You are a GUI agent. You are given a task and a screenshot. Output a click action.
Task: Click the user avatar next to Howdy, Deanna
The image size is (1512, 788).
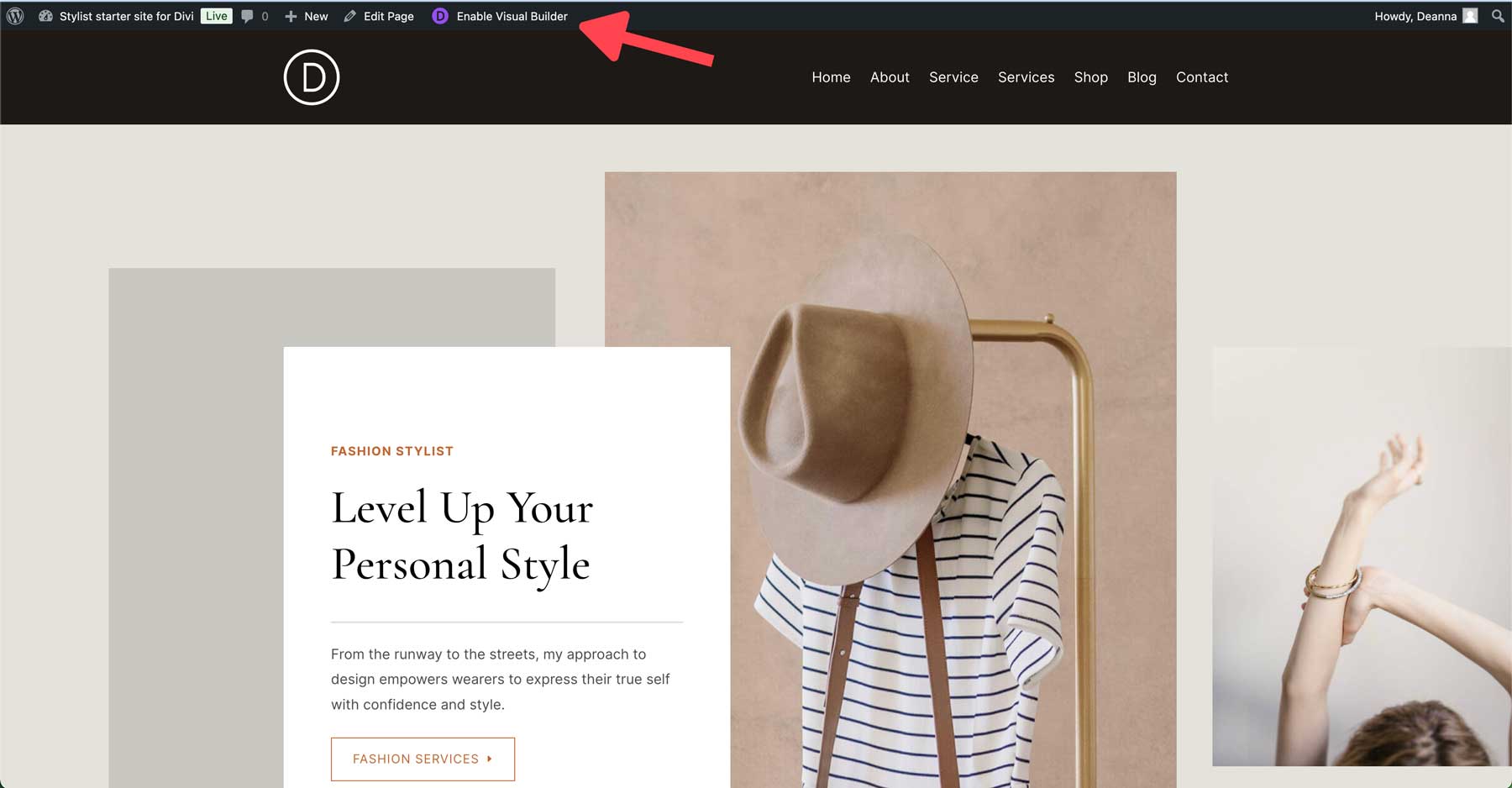coord(1470,15)
